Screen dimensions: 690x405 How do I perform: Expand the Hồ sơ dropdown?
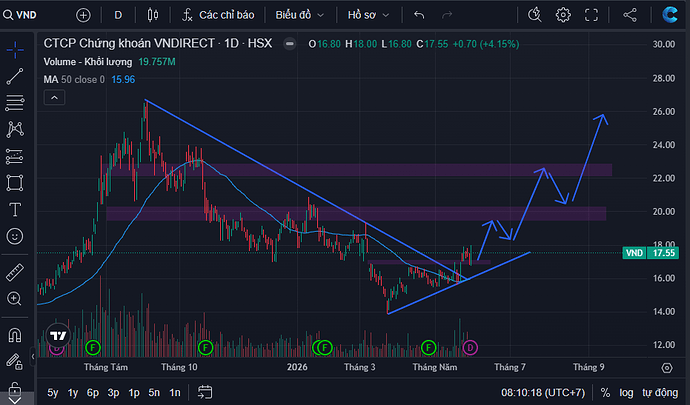(x=368, y=15)
